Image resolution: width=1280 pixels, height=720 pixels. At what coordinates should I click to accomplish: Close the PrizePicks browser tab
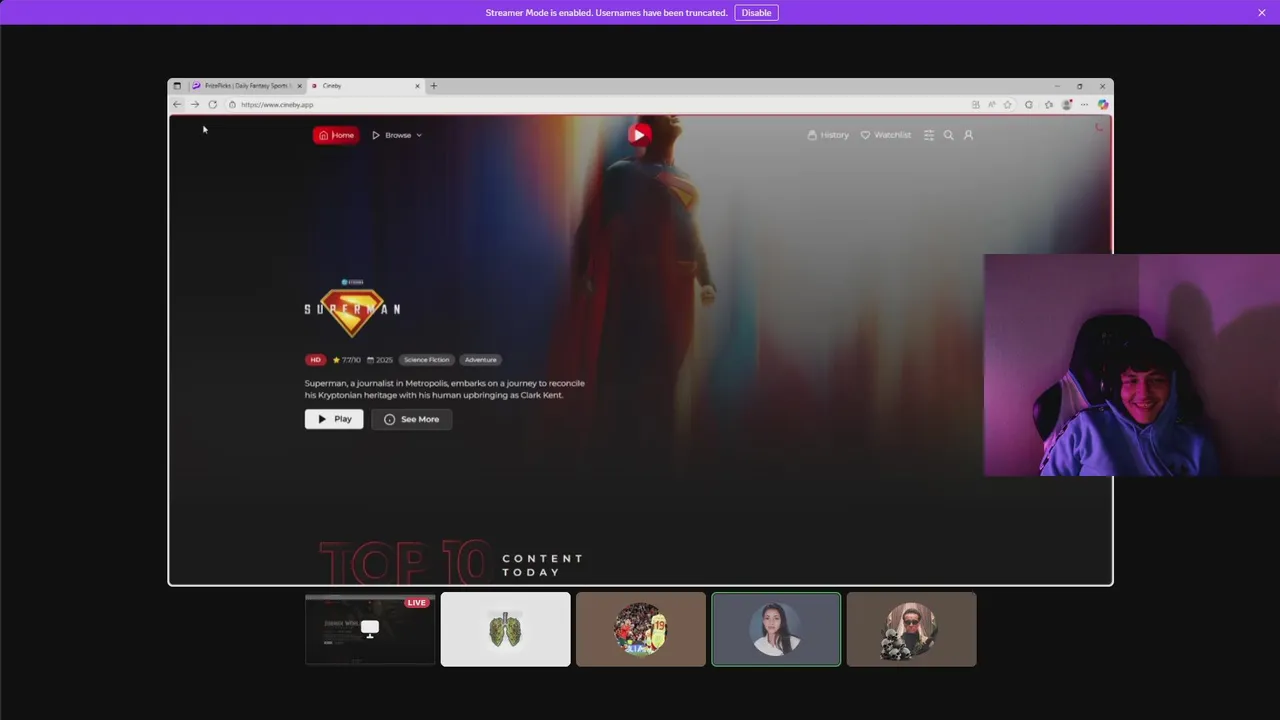click(x=299, y=86)
